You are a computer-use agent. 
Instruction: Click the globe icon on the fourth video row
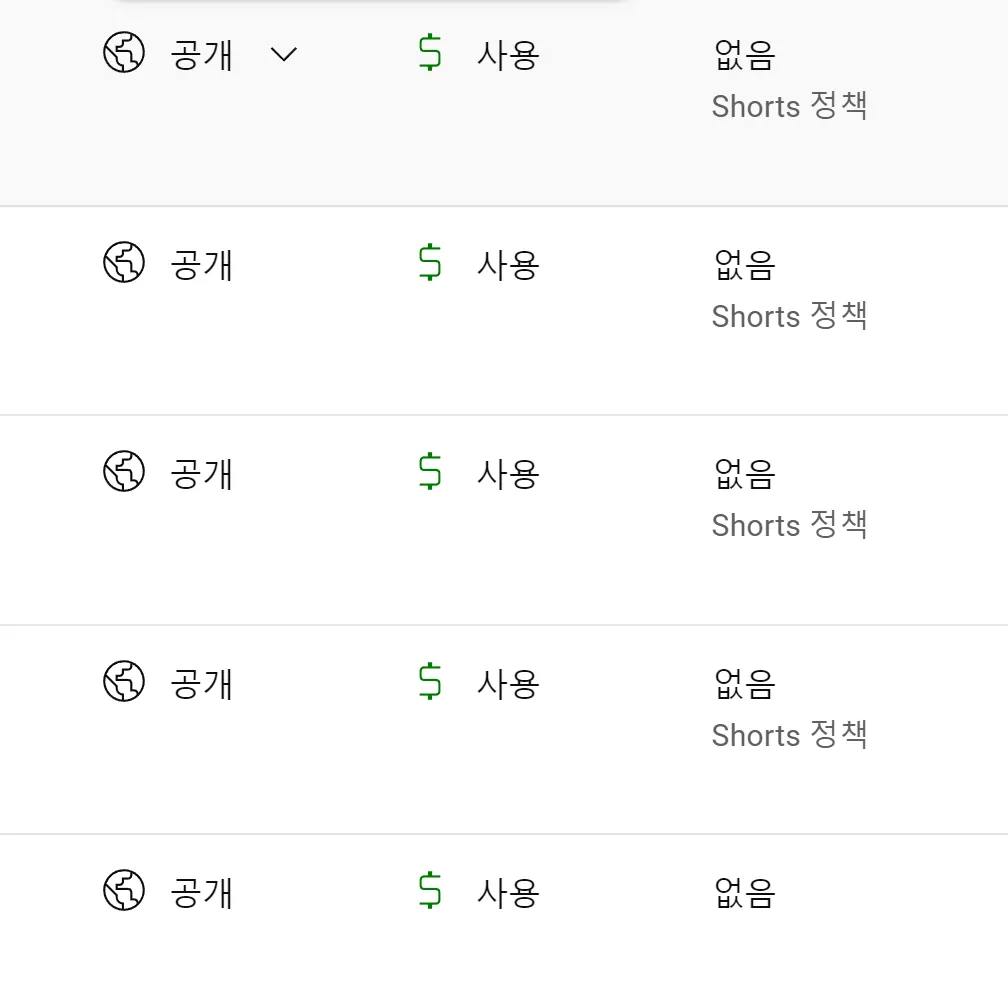(x=124, y=684)
